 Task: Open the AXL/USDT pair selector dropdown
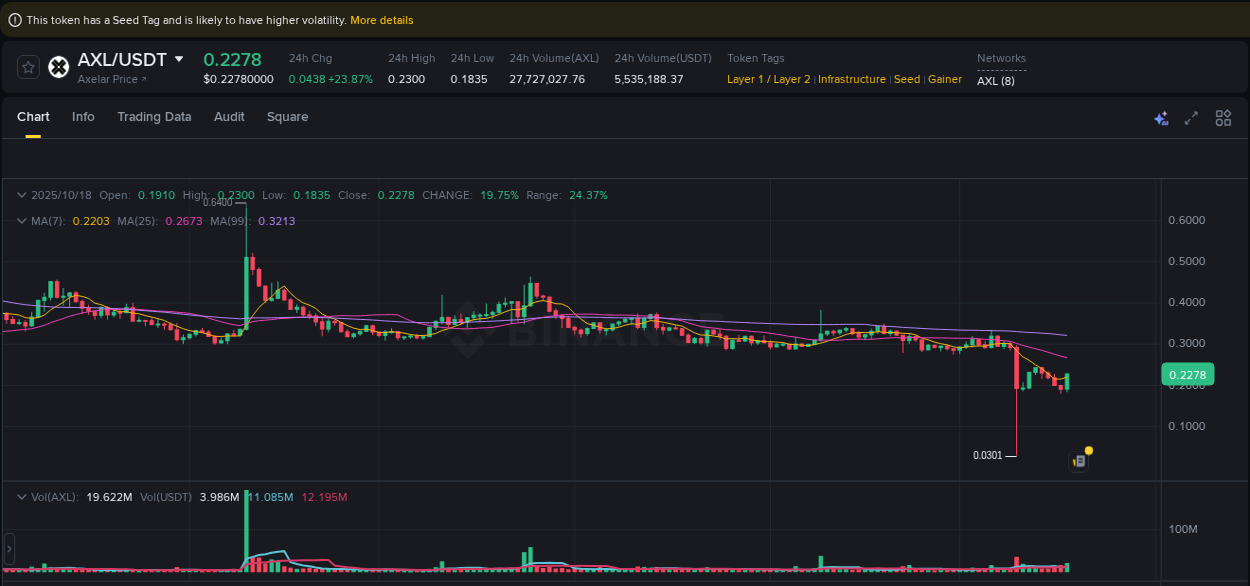pyautogui.click(x=178, y=59)
